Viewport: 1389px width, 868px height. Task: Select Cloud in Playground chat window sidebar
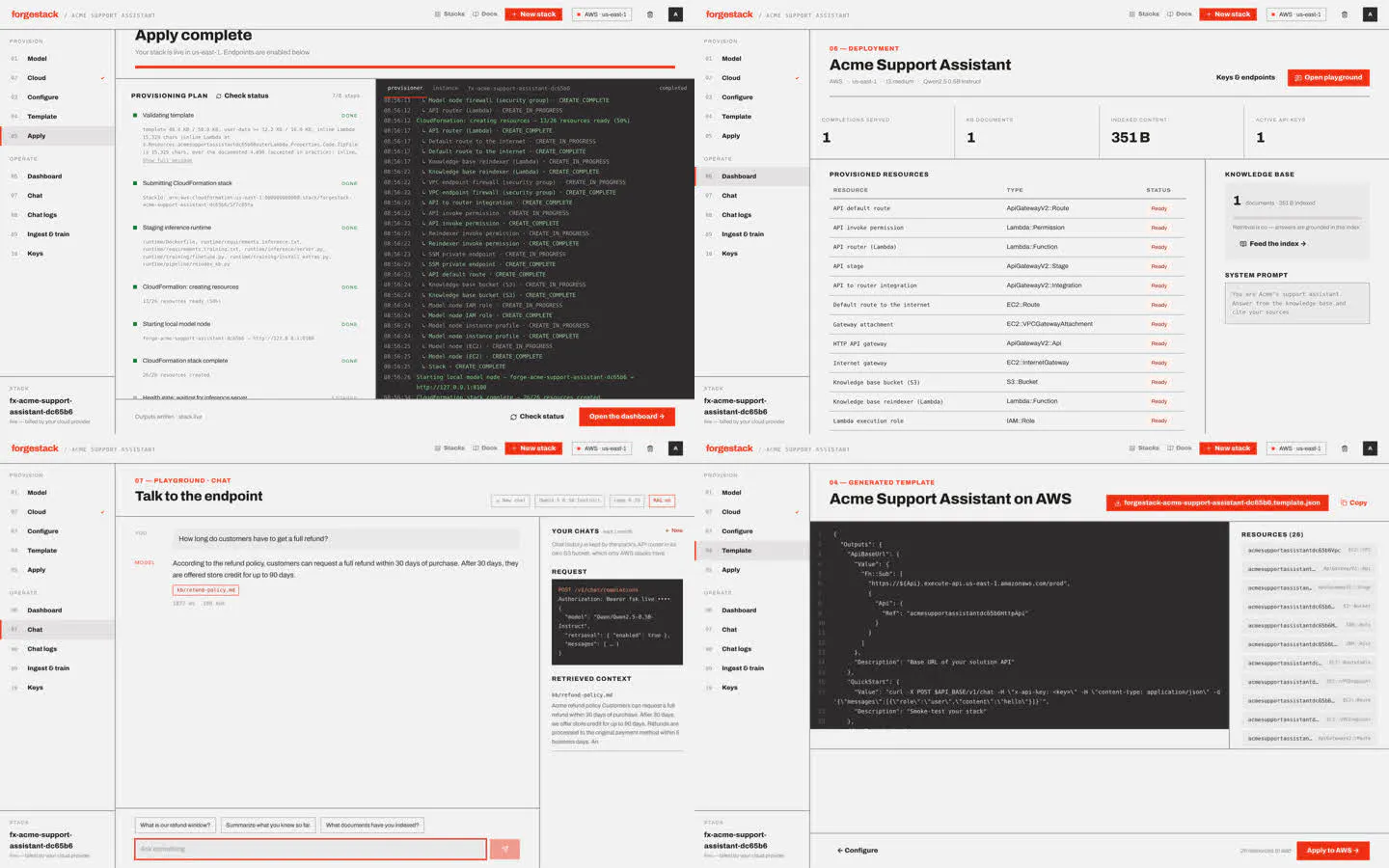pyautogui.click(x=58, y=512)
